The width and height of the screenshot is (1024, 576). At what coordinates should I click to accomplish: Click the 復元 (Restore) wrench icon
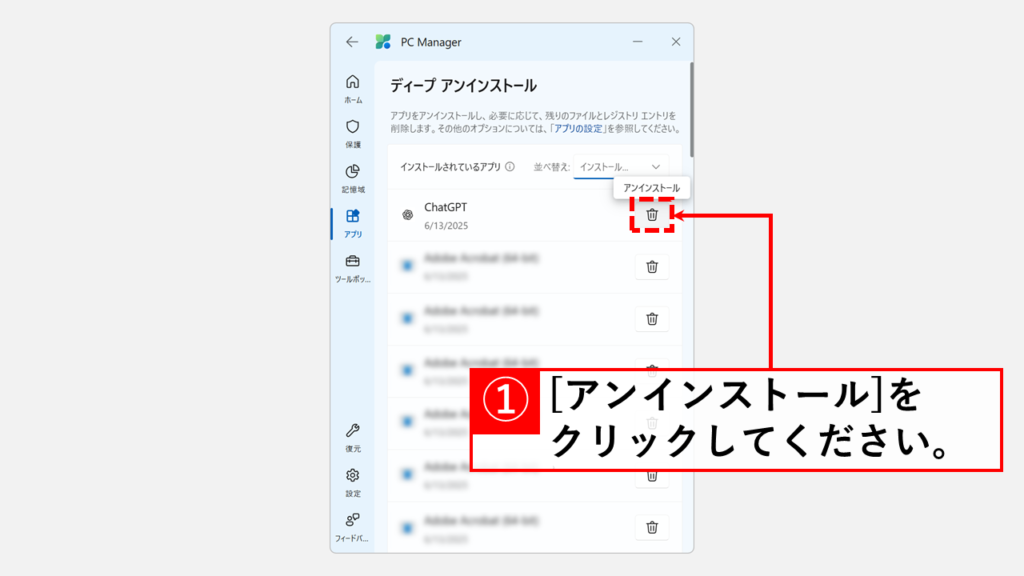(353, 436)
